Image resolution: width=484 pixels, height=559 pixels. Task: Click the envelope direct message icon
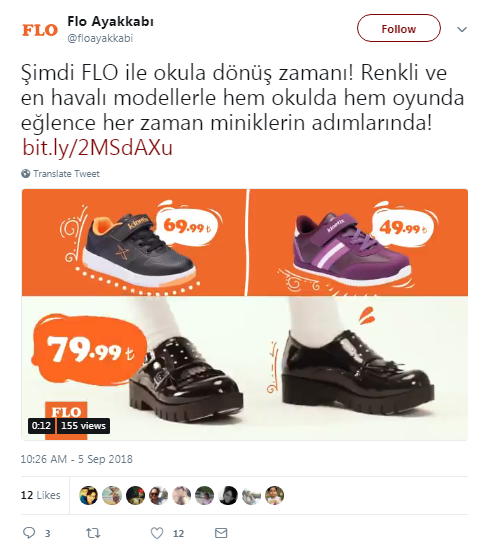point(221,533)
